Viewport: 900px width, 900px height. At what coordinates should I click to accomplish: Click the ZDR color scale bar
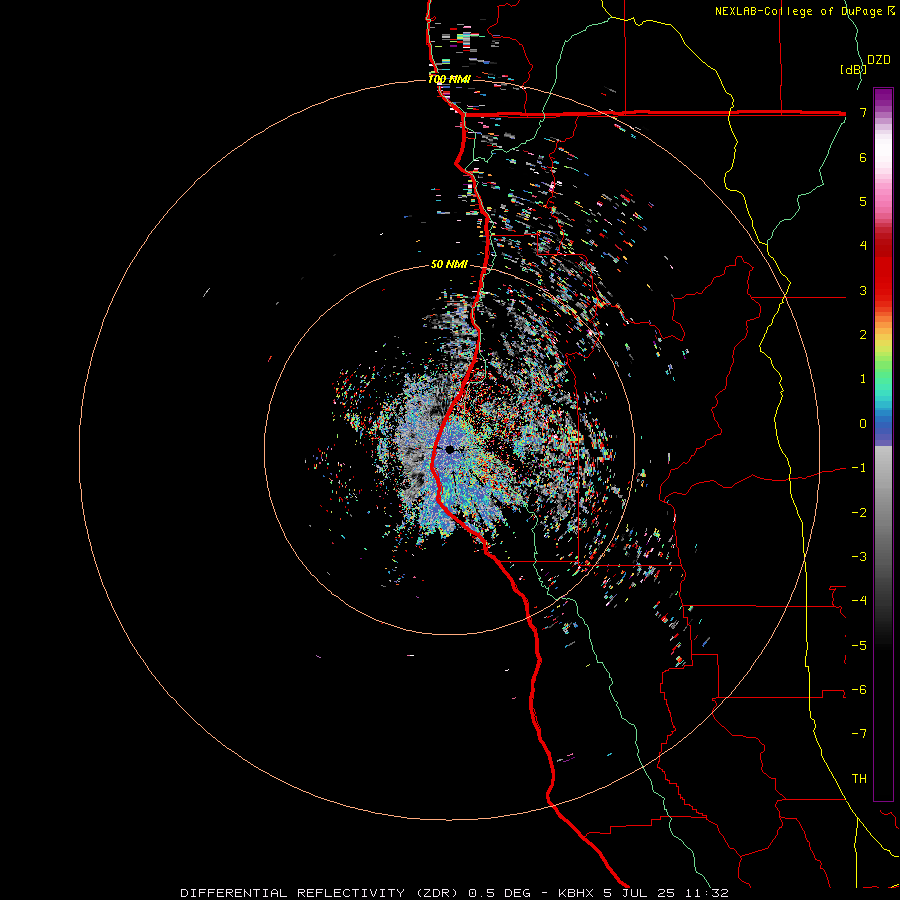(883, 445)
